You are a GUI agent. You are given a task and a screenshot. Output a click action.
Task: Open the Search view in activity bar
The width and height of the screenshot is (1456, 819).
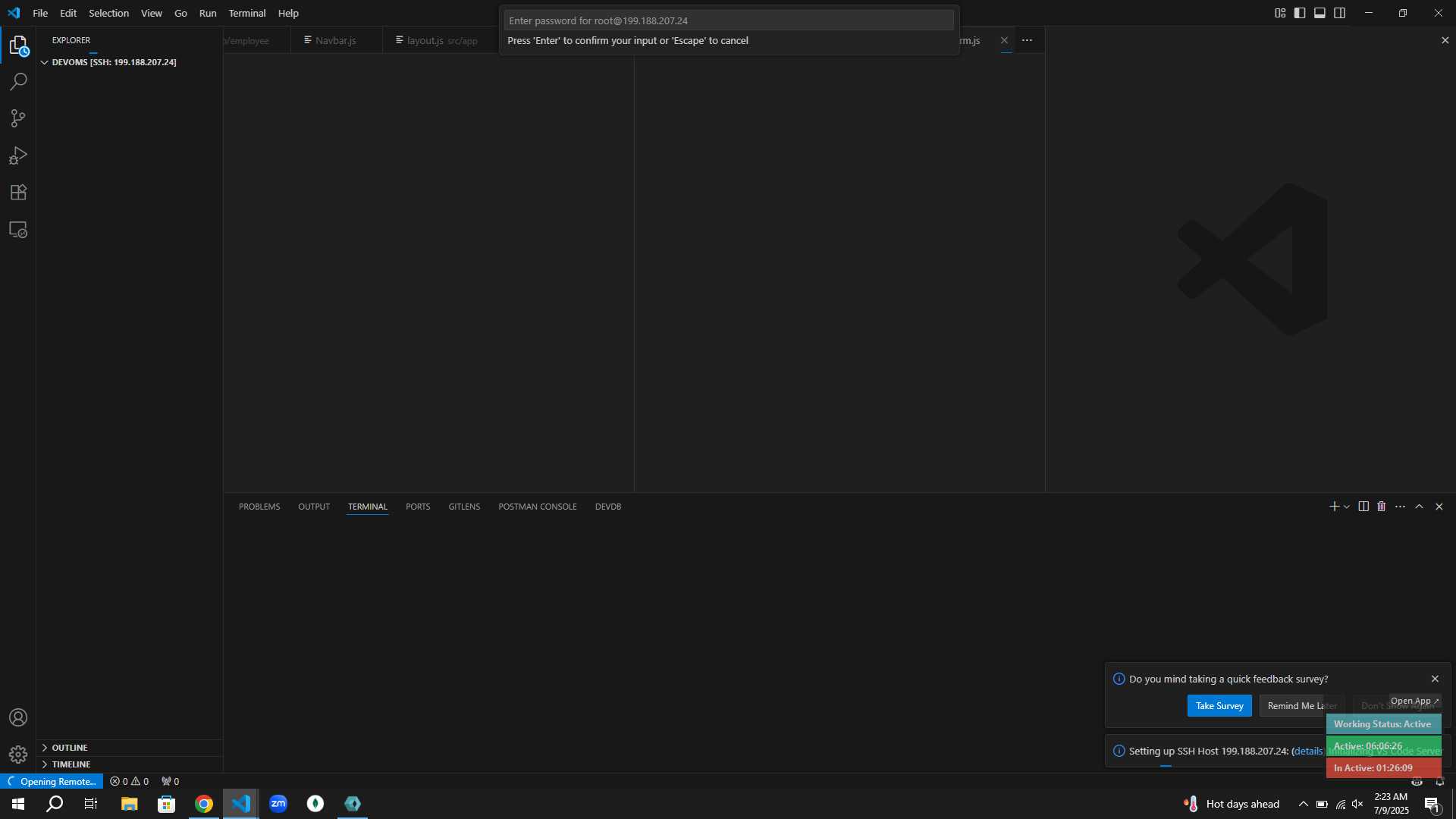[18, 82]
